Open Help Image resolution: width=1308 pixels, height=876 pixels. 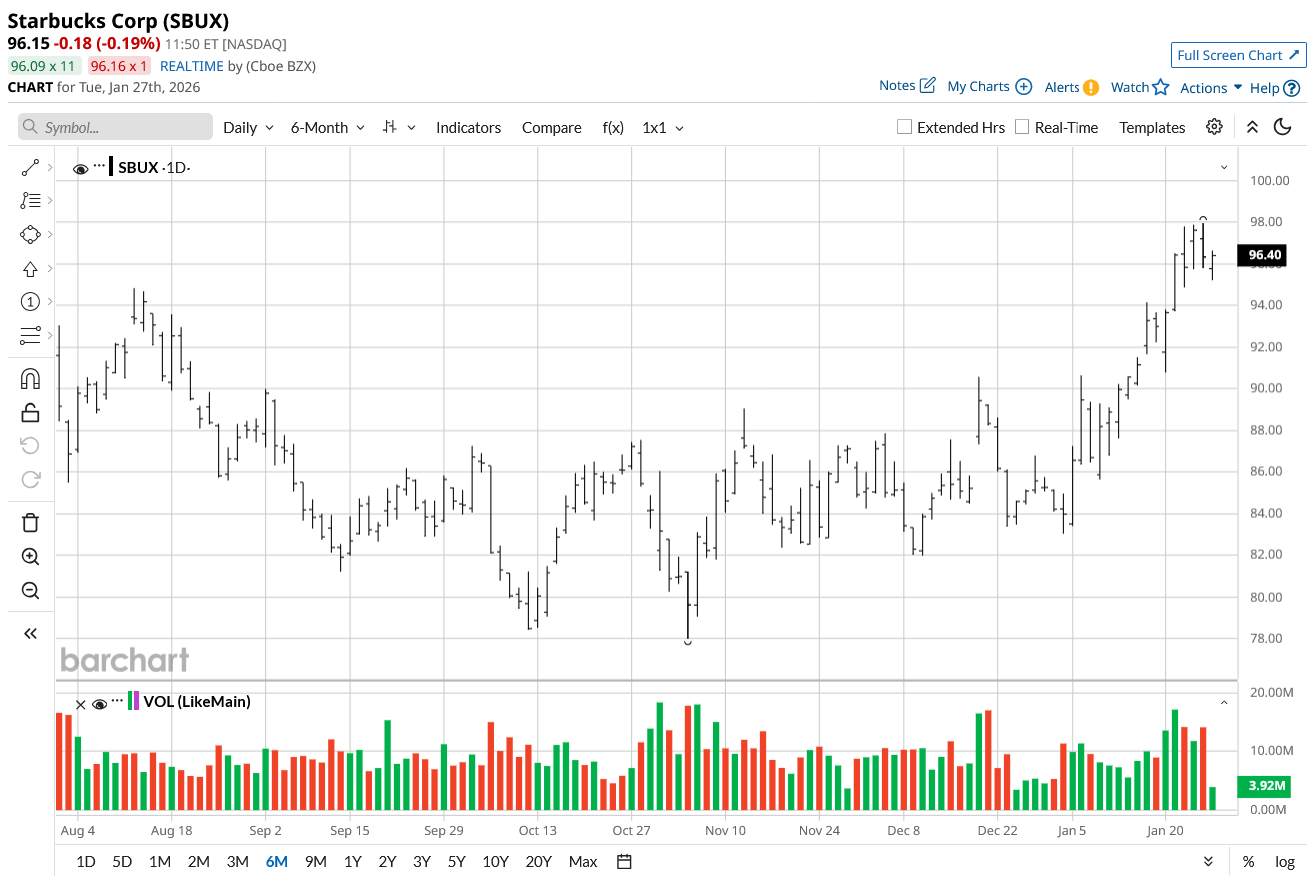coord(1275,88)
